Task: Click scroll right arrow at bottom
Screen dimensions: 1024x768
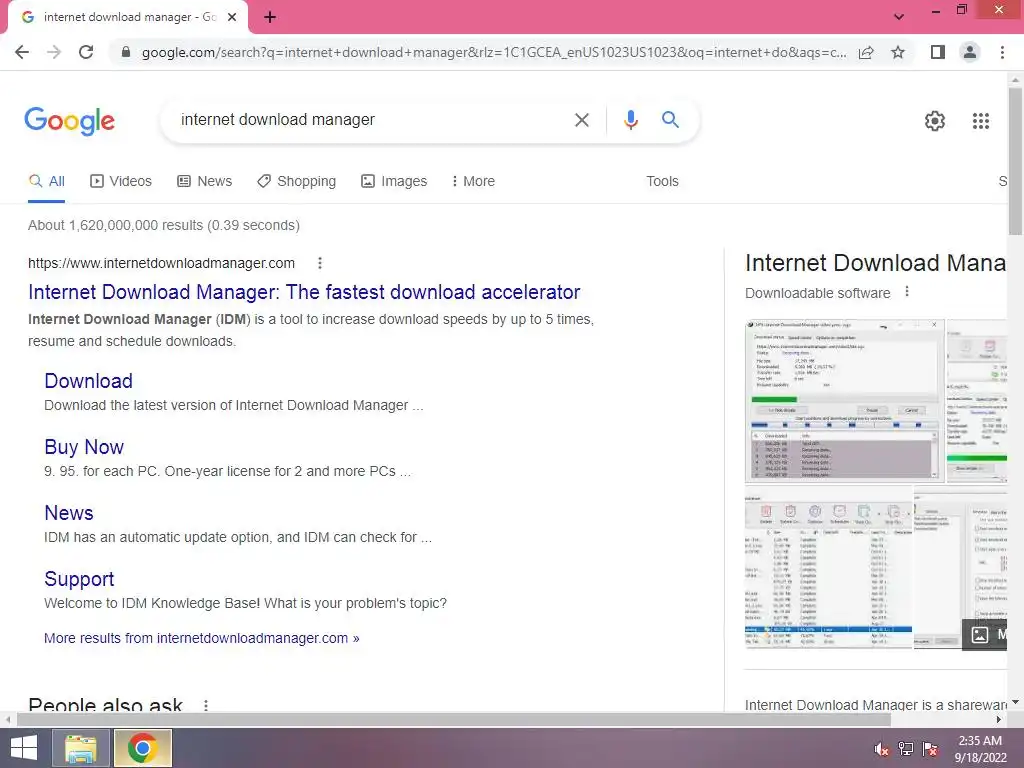Action: (x=999, y=719)
